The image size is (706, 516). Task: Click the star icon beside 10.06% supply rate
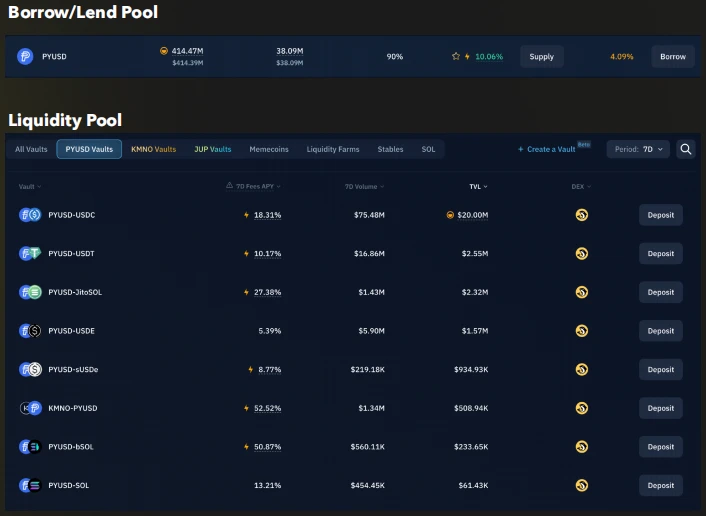pos(456,57)
